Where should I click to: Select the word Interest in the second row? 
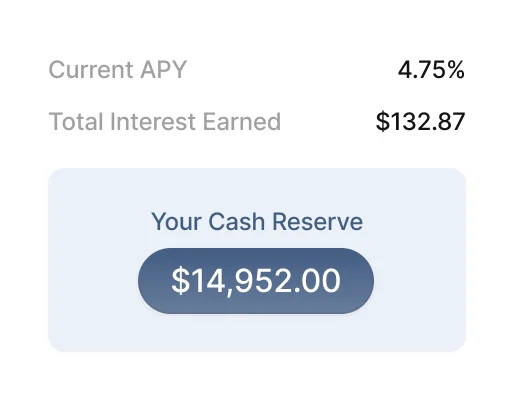[153, 121]
